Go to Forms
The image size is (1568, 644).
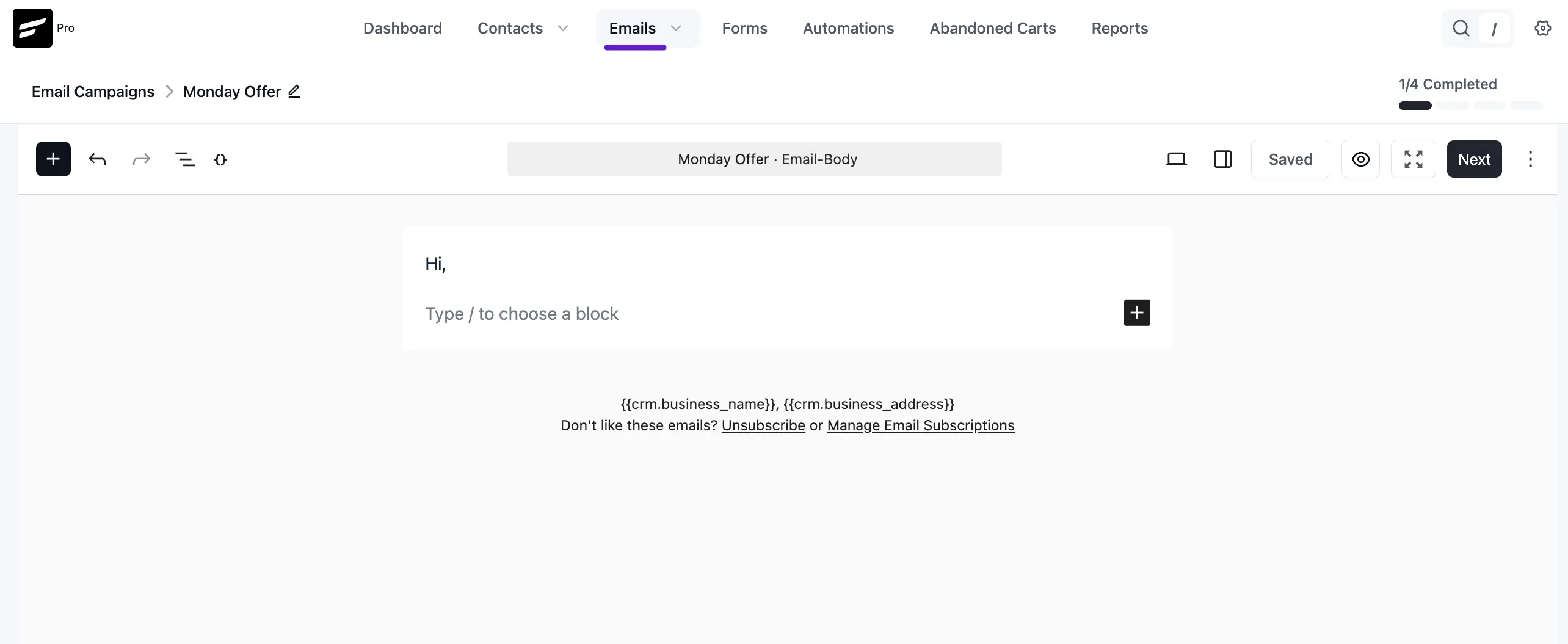[744, 28]
